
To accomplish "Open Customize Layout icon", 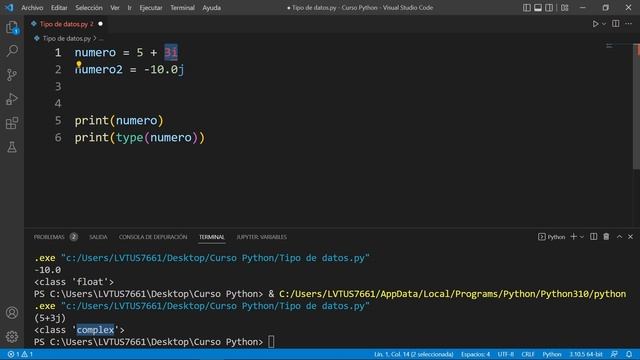I will (x=564, y=8).
